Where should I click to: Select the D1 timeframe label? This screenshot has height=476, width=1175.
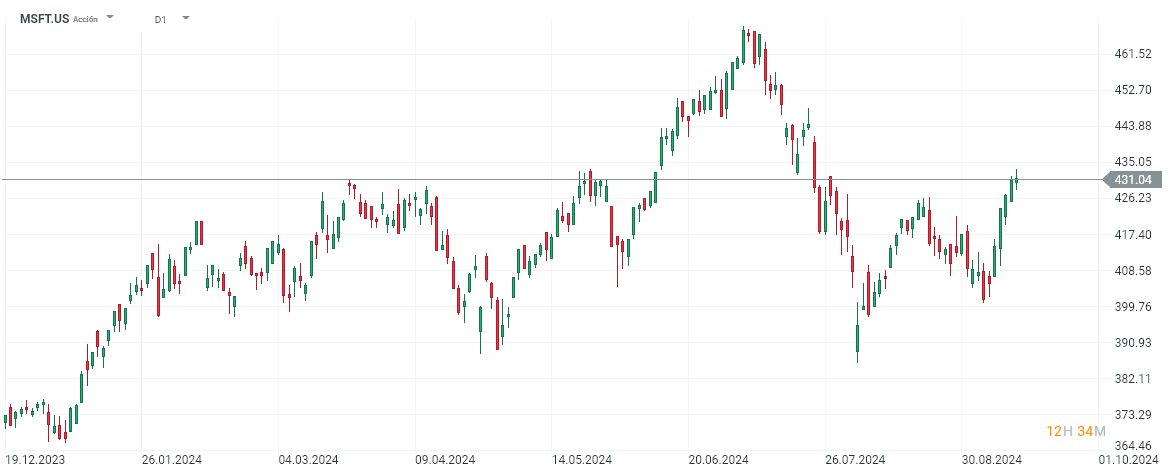click(160, 19)
